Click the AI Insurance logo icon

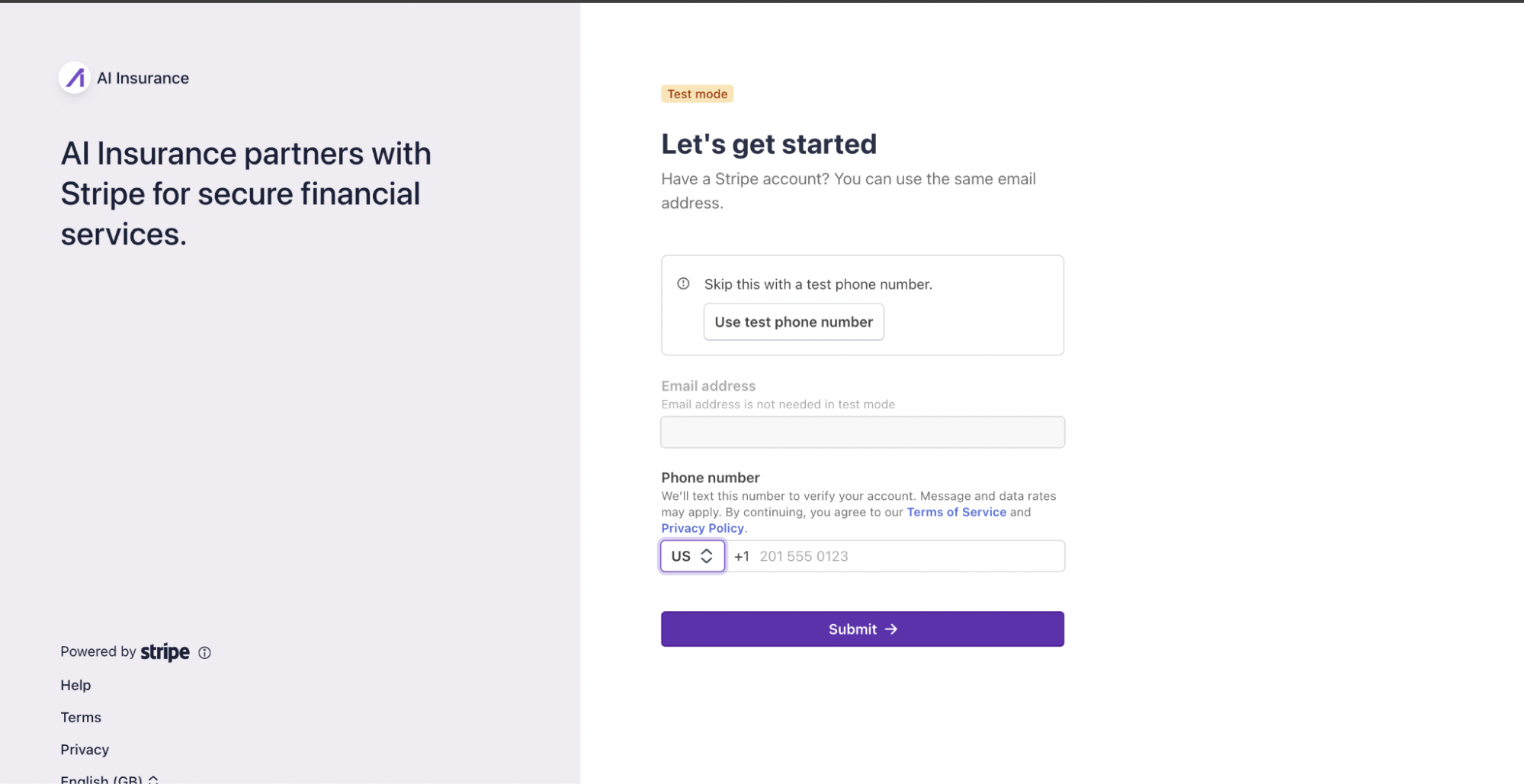tap(75, 78)
